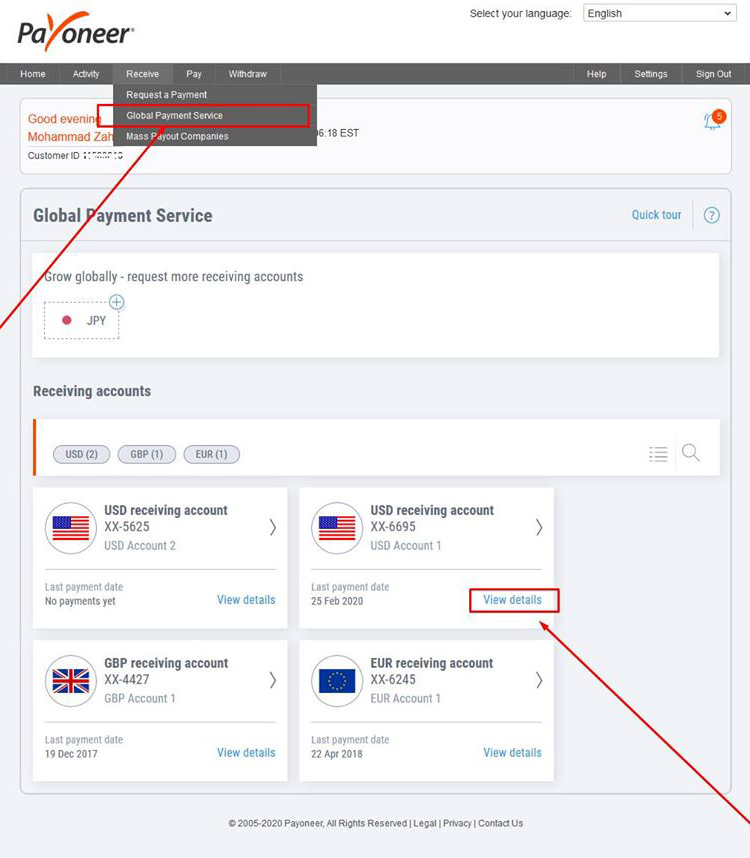750x858 pixels.
Task: Click the 'USD Account 2' label
Action: pos(140,546)
